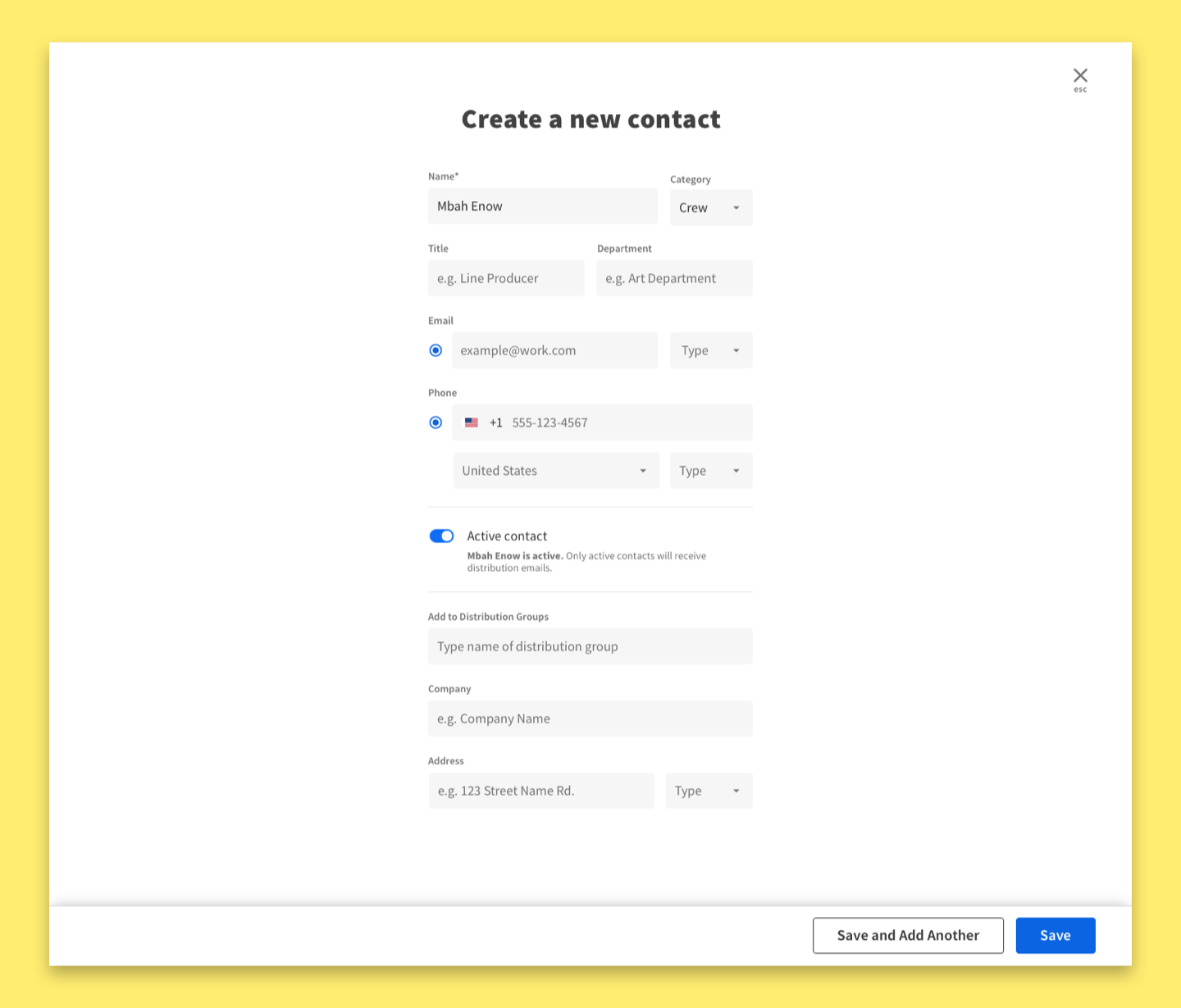Click the Save button
Viewport: 1181px width, 1008px height.
click(1055, 935)
